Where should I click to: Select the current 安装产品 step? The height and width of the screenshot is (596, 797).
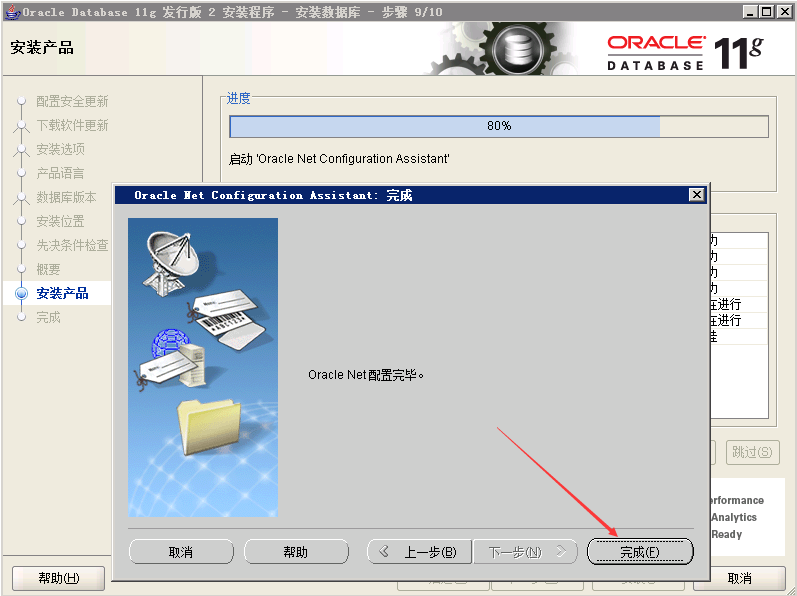pos(62,293)
